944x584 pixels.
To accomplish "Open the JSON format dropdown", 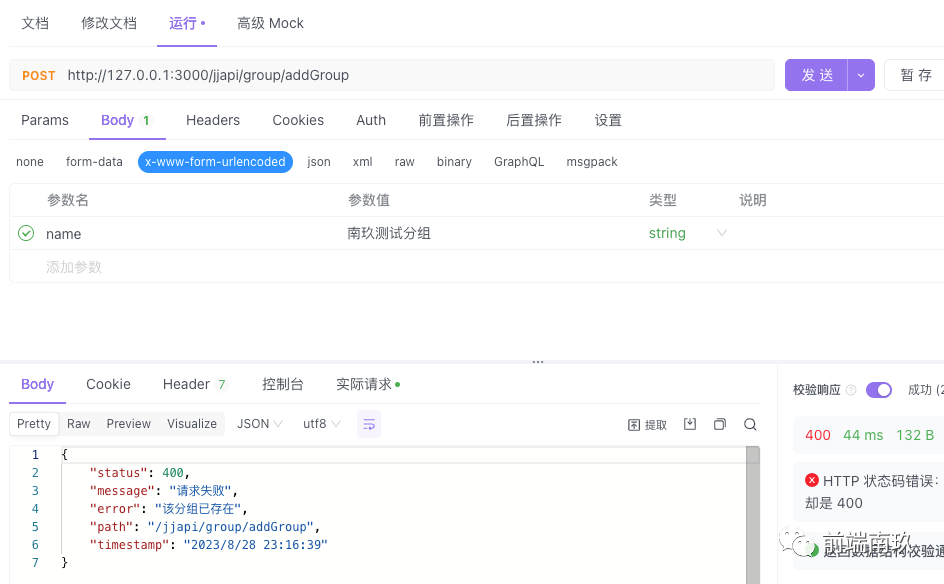I will point(260,424).
